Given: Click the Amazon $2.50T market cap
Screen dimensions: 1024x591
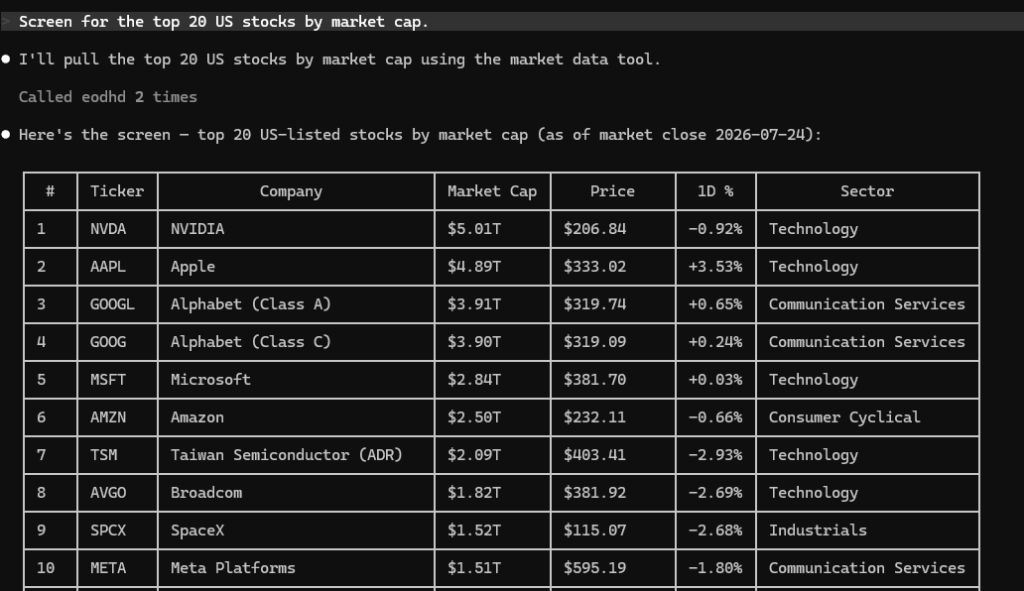Looking at the screenshot, I should tap(473, 417).
